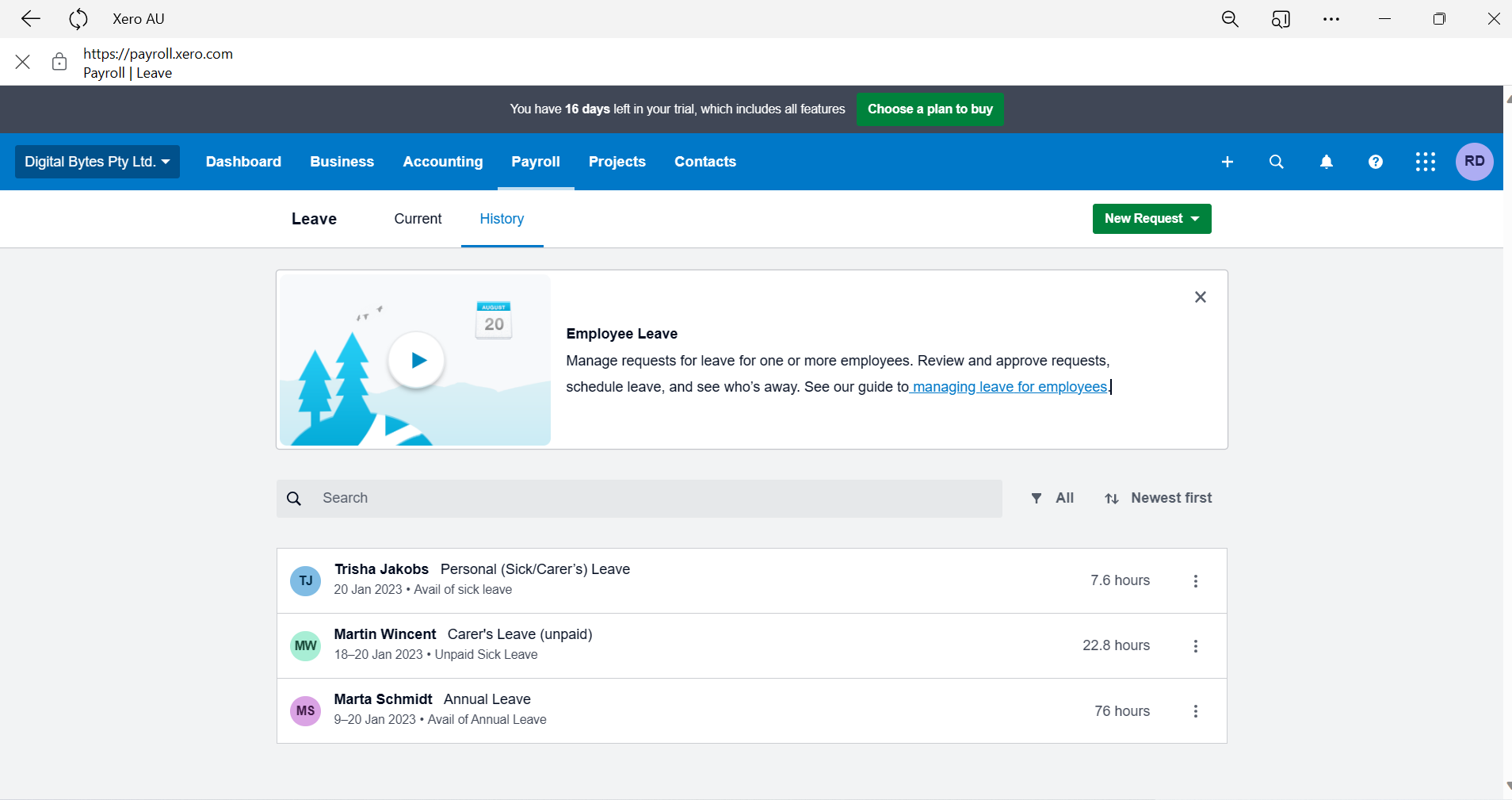Image resolution: width=1512 pixels, height=800 pixels.
Task: Open Marta Schmidt leave entry
Action: coord(752,711)
